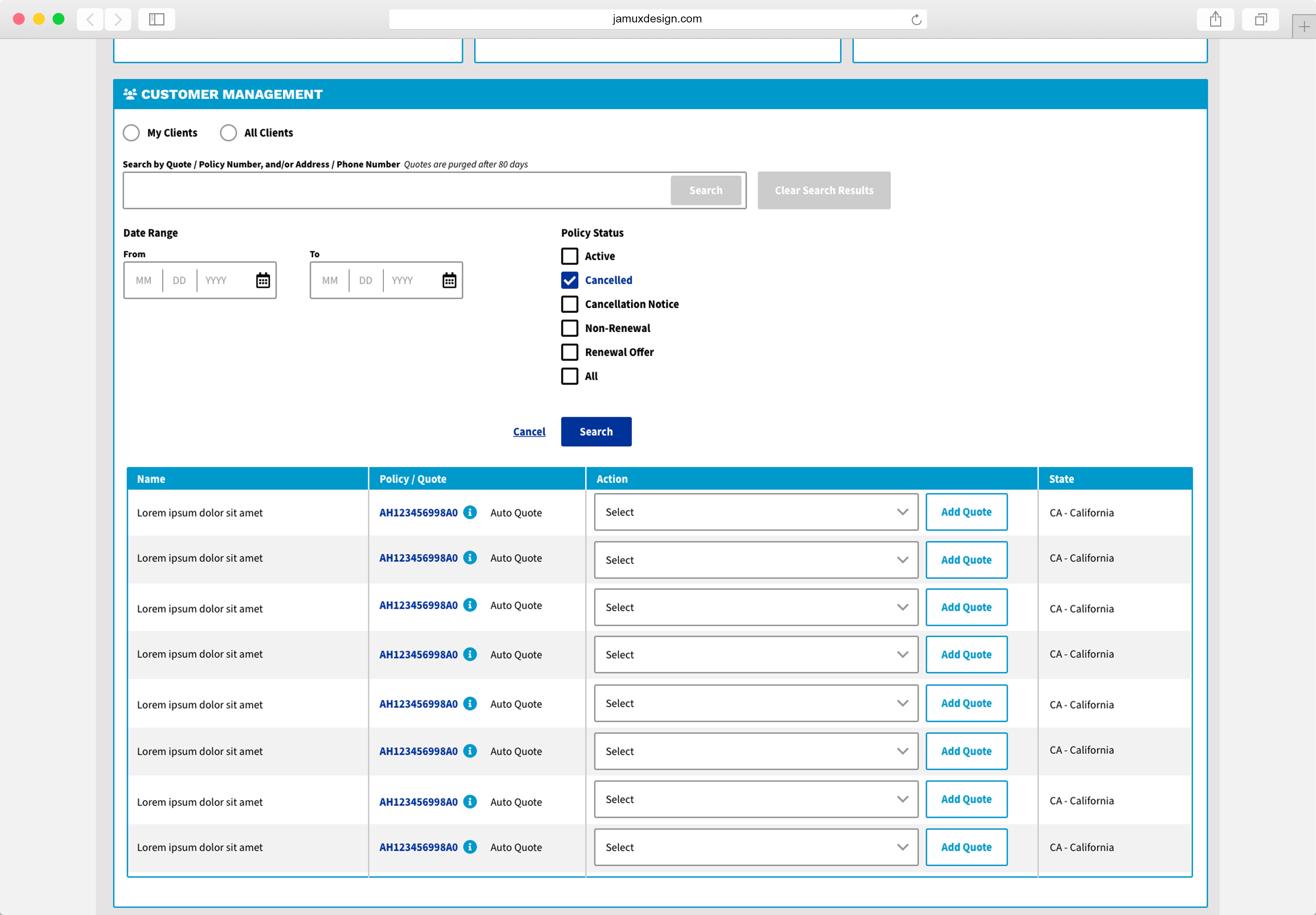This screenshot has width=1316, height=915.
Task: Click the info icon in the seventh table row
Action: (470, 801)
